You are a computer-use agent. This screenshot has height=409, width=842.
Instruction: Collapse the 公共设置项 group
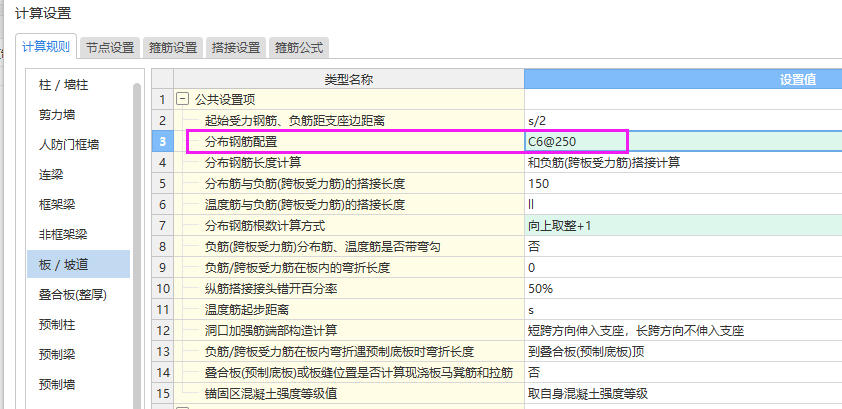184,99
